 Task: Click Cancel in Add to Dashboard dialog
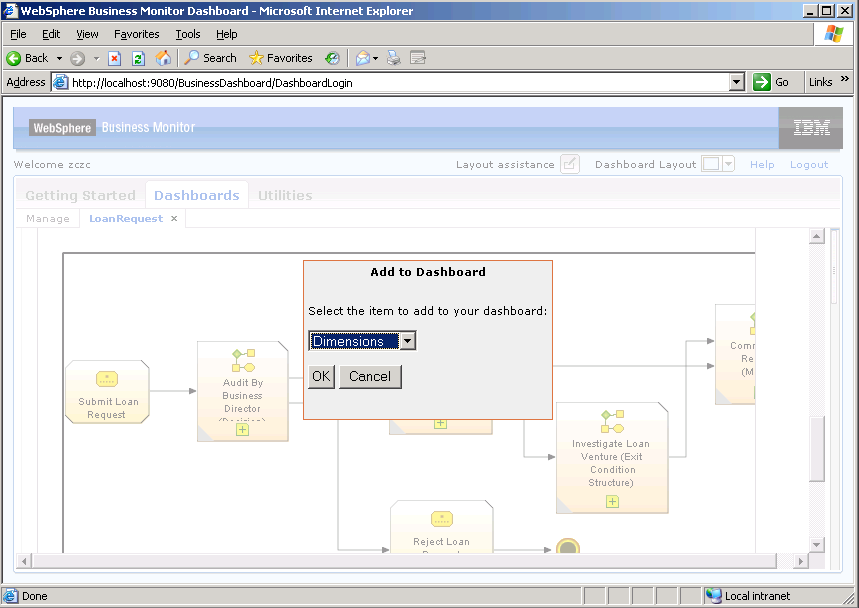(370, 376)
